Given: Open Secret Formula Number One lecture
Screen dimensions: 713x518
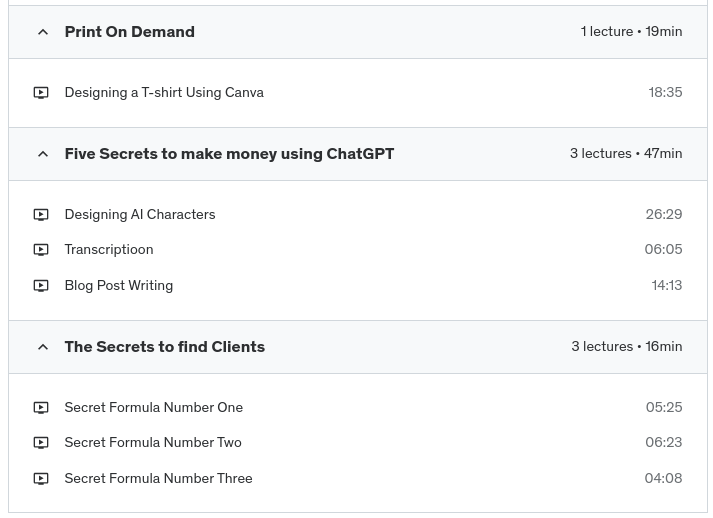Looking at the screenshot, I should [154, 408].
